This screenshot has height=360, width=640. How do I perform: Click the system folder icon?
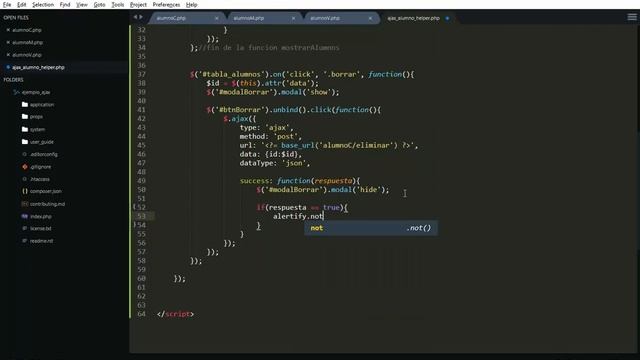coord(25,129)
